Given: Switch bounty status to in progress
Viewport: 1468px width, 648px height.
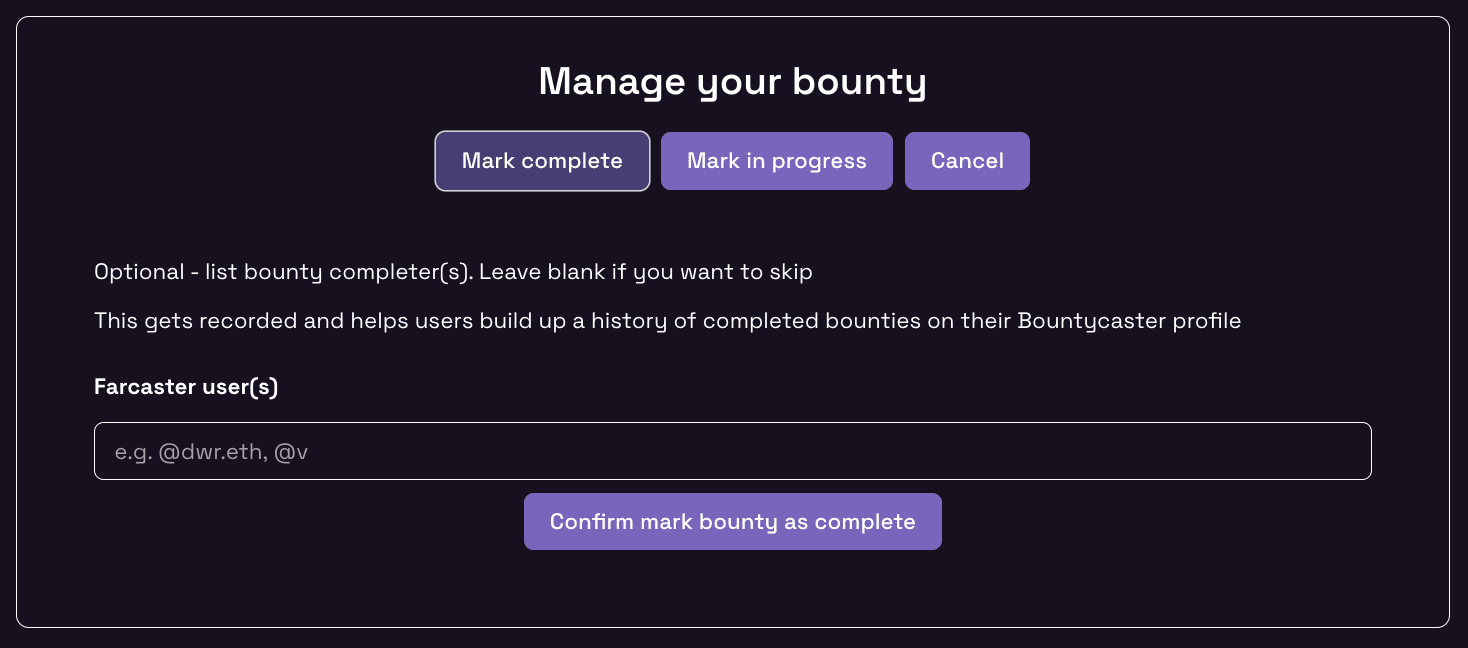Looking at the screenshot, I should 776,161.
